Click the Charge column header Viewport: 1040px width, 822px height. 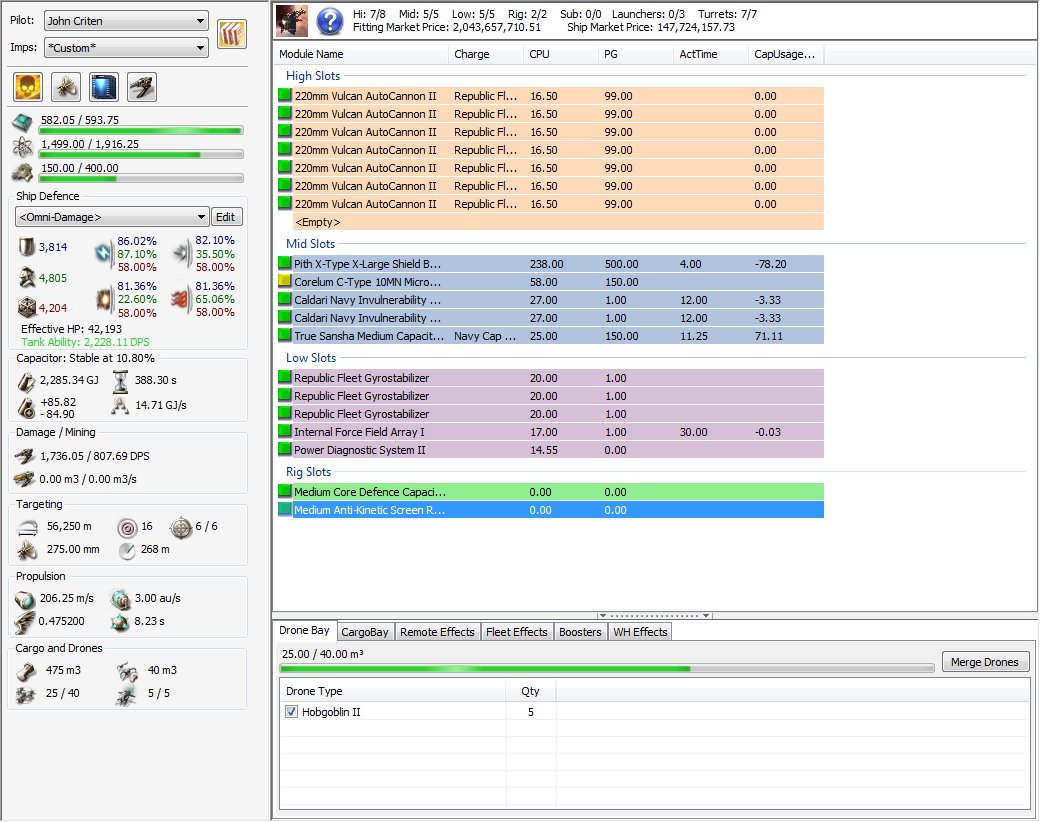pyautogui.click(x=486, y=54)
